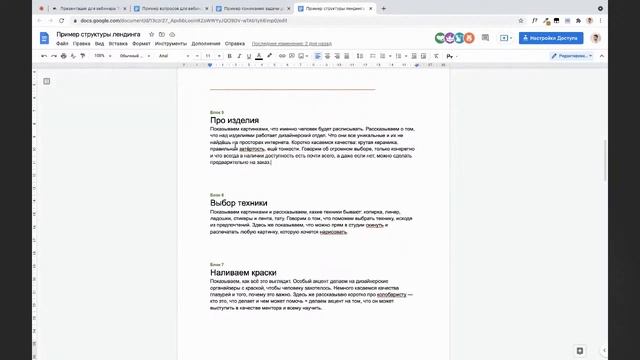The image size is (640, 360).
Task: Open the numbered list style dropdown arrow
Action: 406,56
